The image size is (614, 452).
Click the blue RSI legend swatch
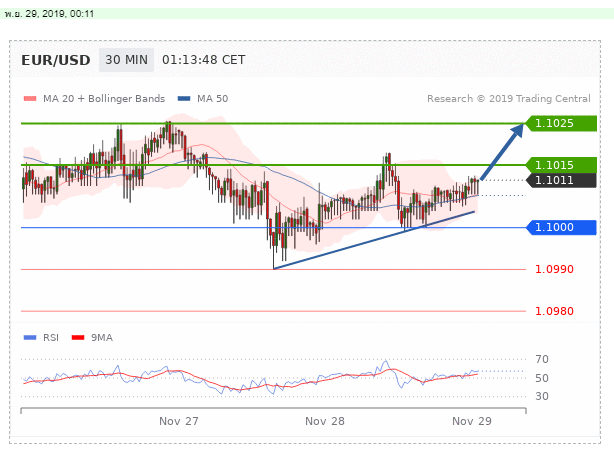pyautogui.click(x=30, y=338)
